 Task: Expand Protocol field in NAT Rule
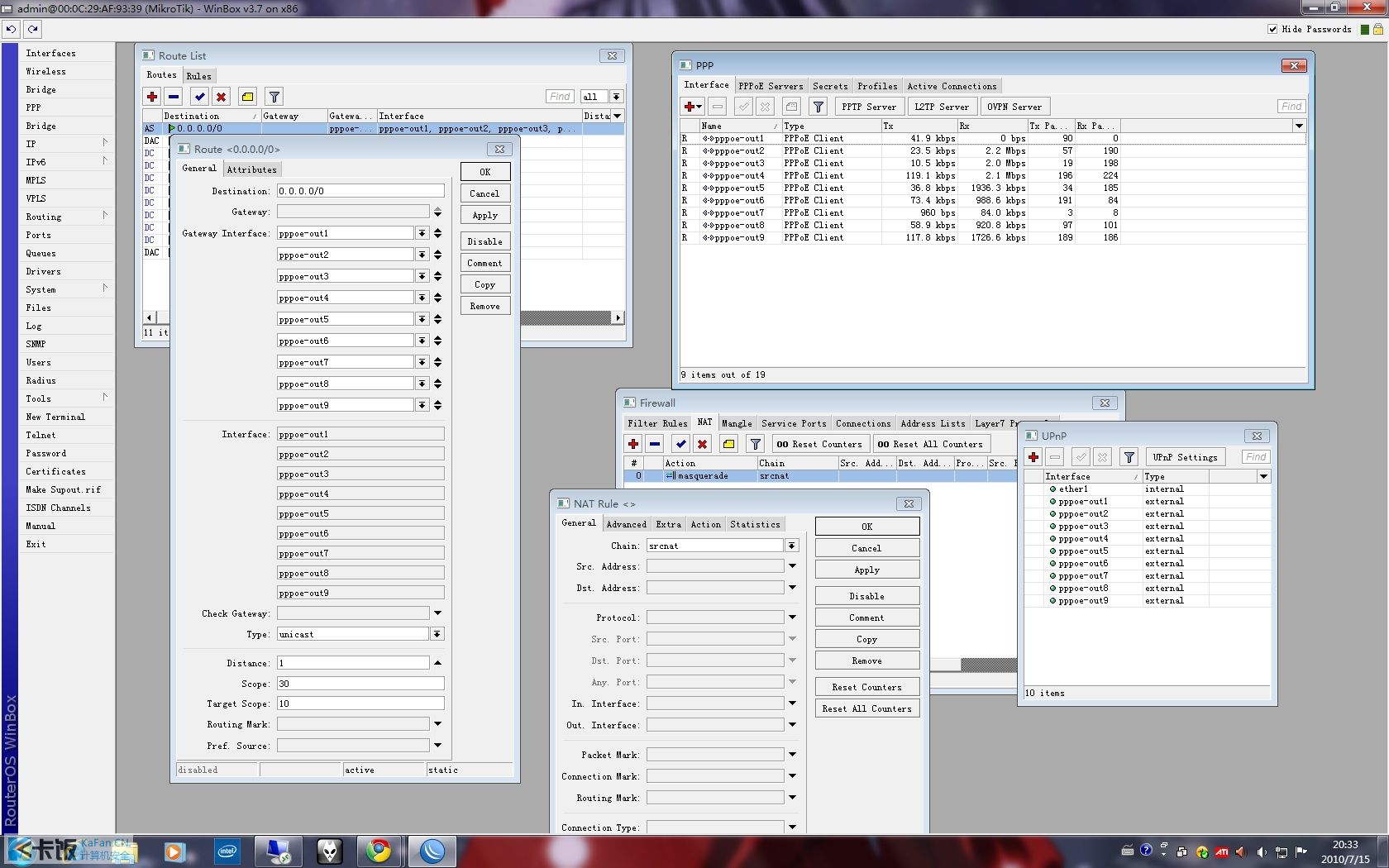tap(792, 618)
